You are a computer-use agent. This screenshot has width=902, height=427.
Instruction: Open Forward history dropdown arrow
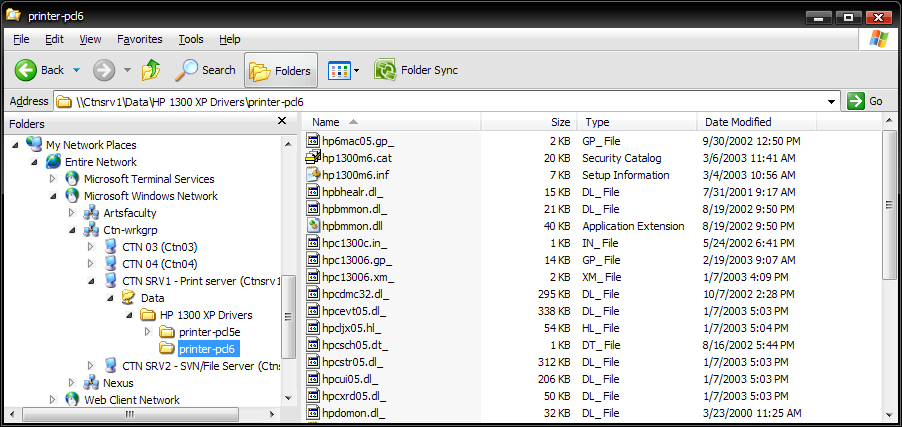point(128,71)
